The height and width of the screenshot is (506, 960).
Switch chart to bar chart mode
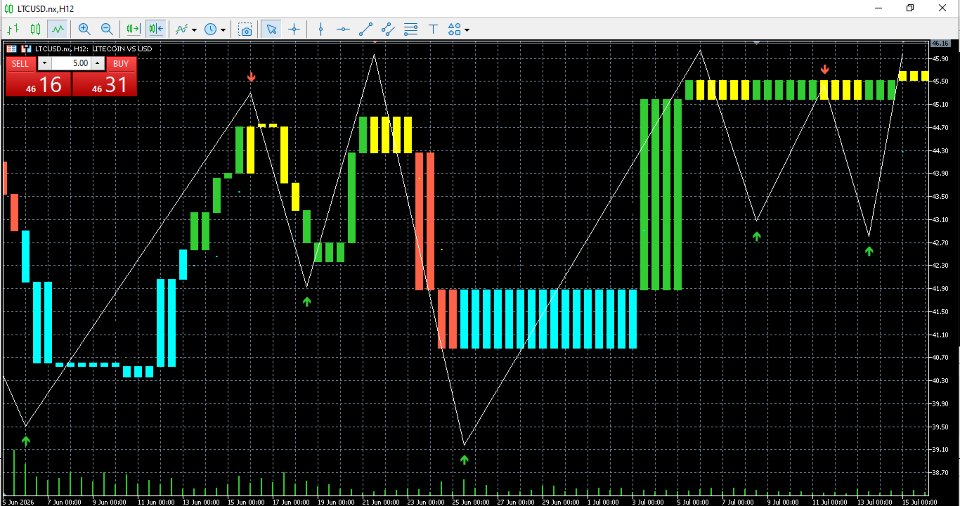tap(13, 29)
